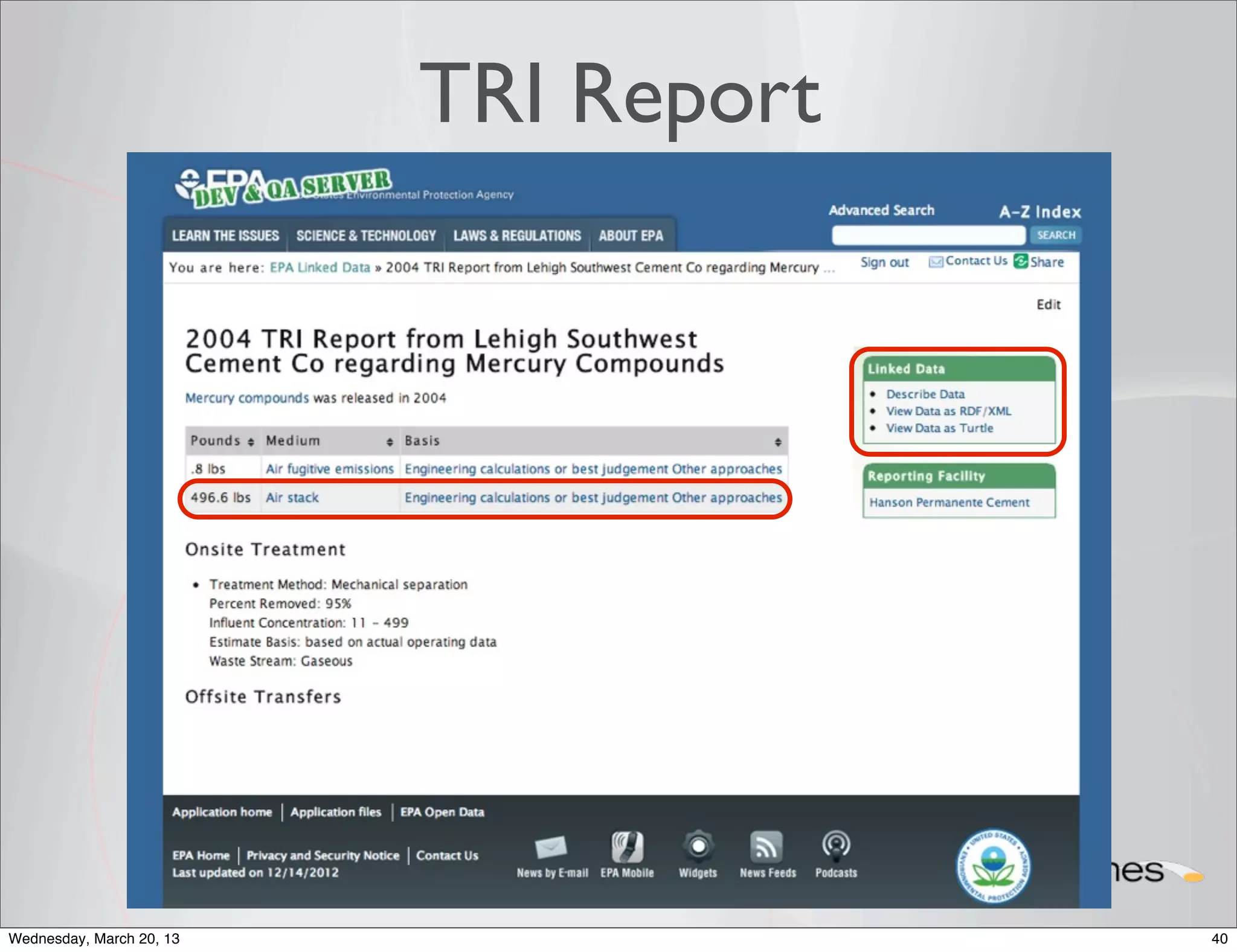Follow the Mercury compounds link
Image resolution: width=1237 pixels, height=952 pixels.
[247, 398]
